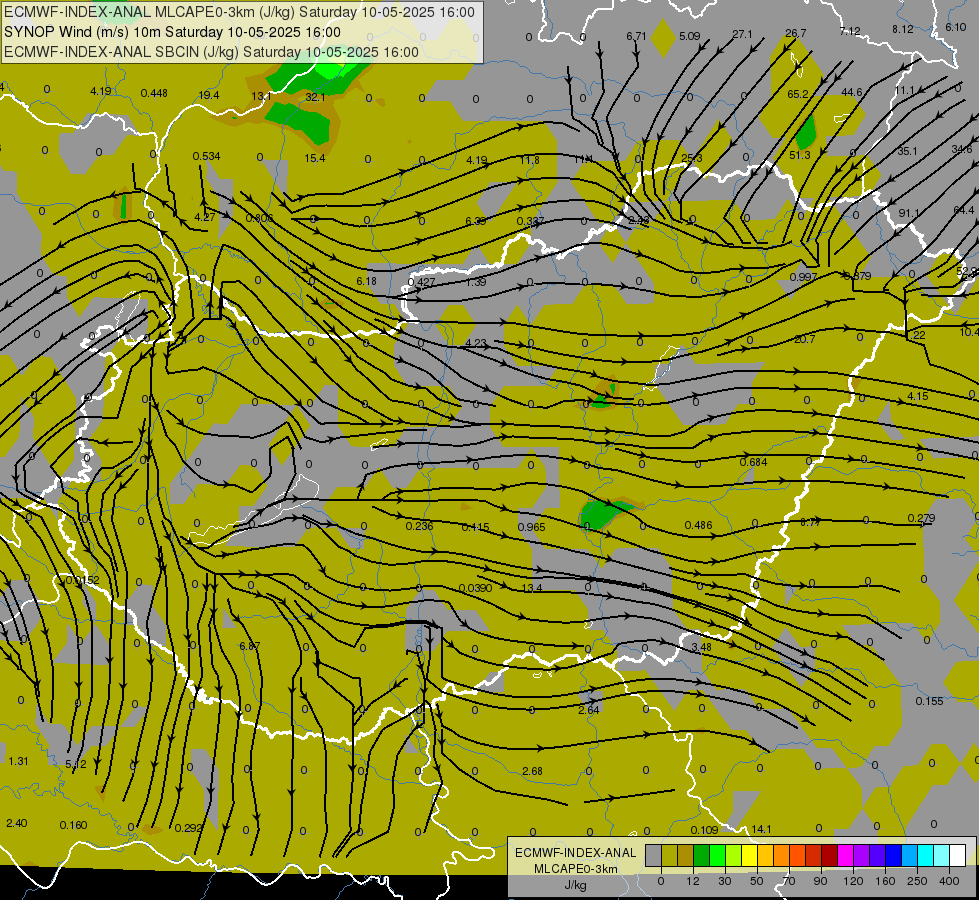The width and height of the screenshot is (979, 900).
Task: Click the map value '1.31'
Action: 19,761
